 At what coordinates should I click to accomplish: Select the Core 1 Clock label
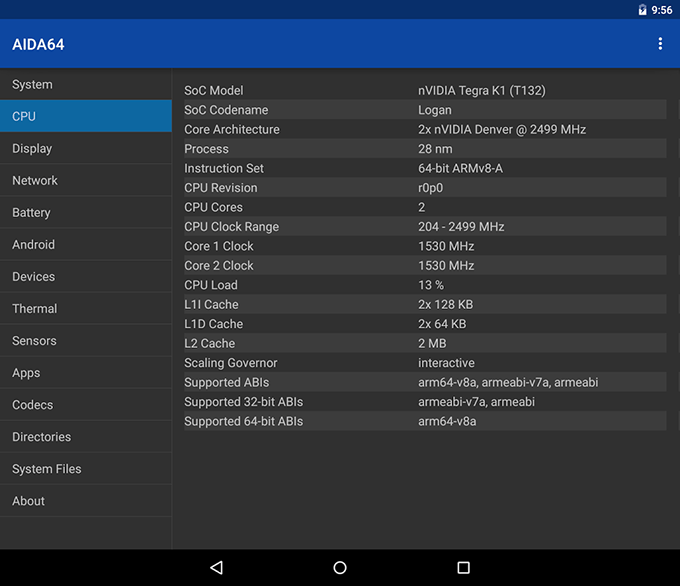pyautogui.click(x=219, y=246)
